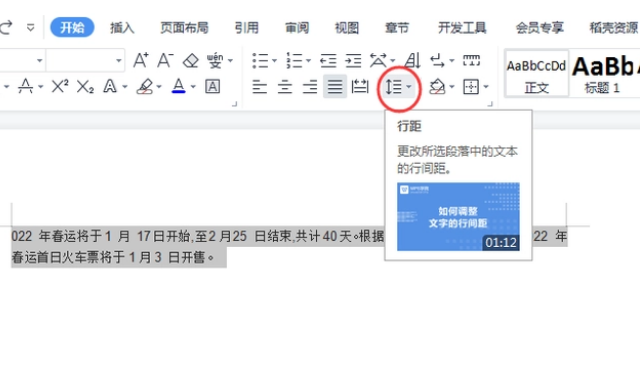Open the 稻壳资源 tab
Viewport: 640px width, 380px height.
tap(614, 28)
